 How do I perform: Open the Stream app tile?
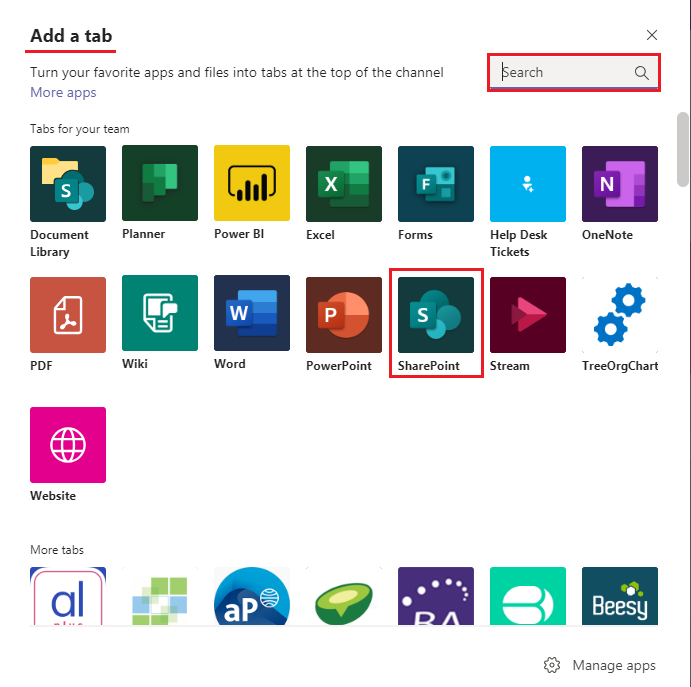pyautogui.click(x=528, y=315)
